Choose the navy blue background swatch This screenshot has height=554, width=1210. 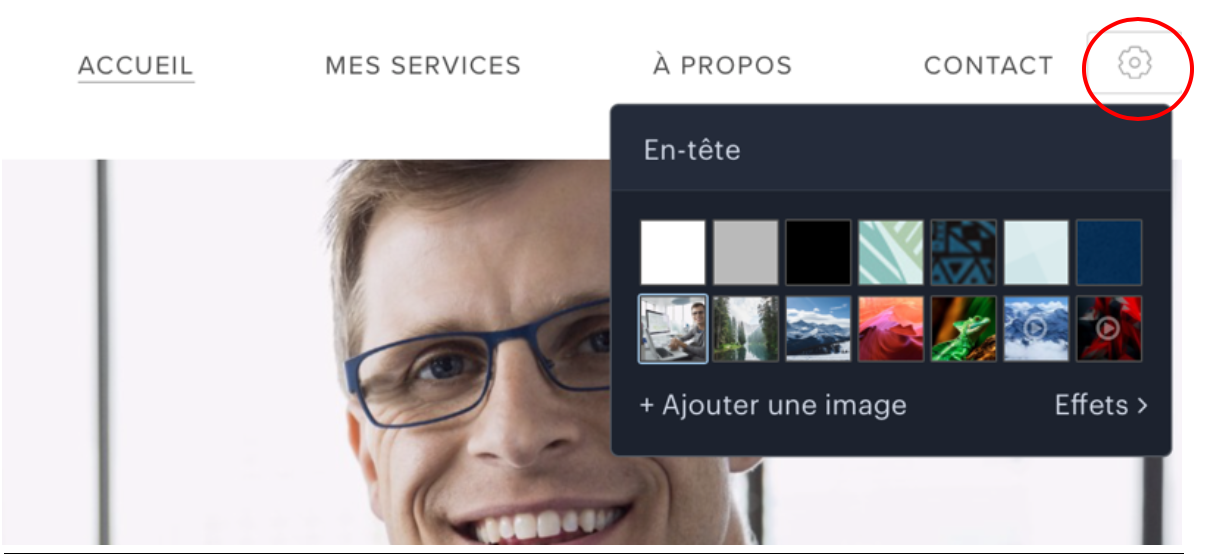[1109, 252]
